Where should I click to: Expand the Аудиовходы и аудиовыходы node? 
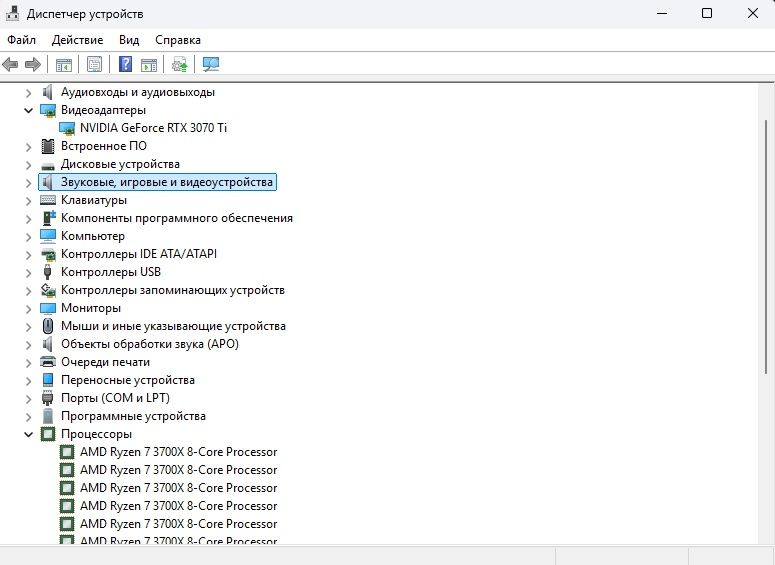click(x=28, y=92)
